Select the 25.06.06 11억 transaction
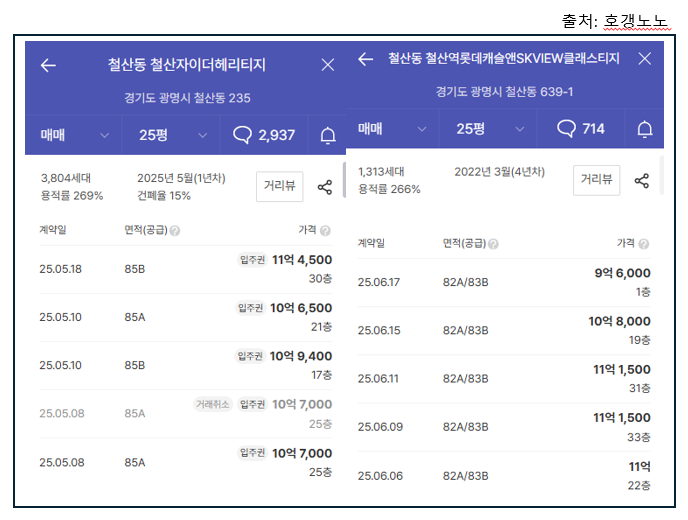Image resolution: width=688 pixels, height=520 pixels. pos(504,476)
